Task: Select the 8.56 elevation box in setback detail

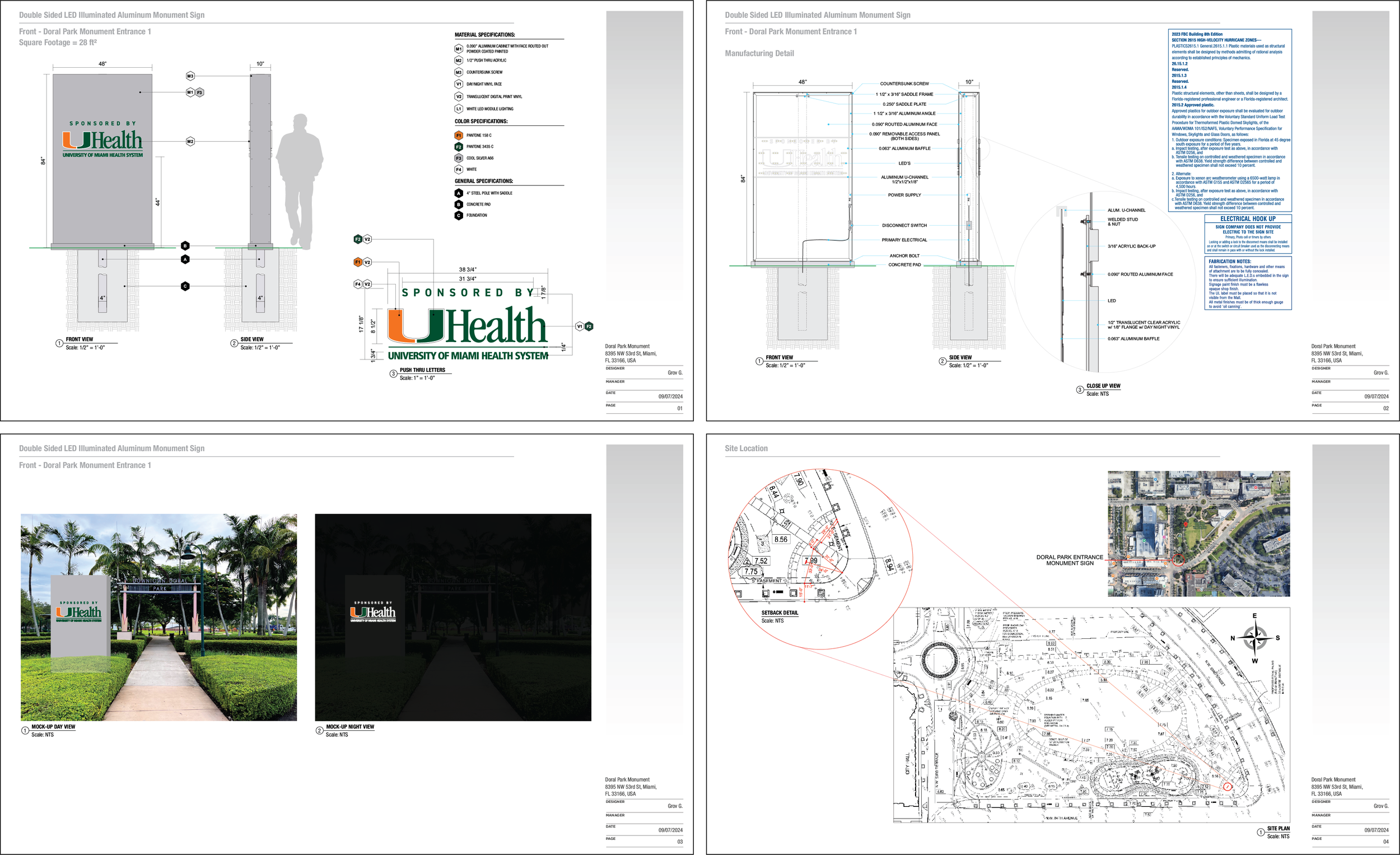Action: 781,539
